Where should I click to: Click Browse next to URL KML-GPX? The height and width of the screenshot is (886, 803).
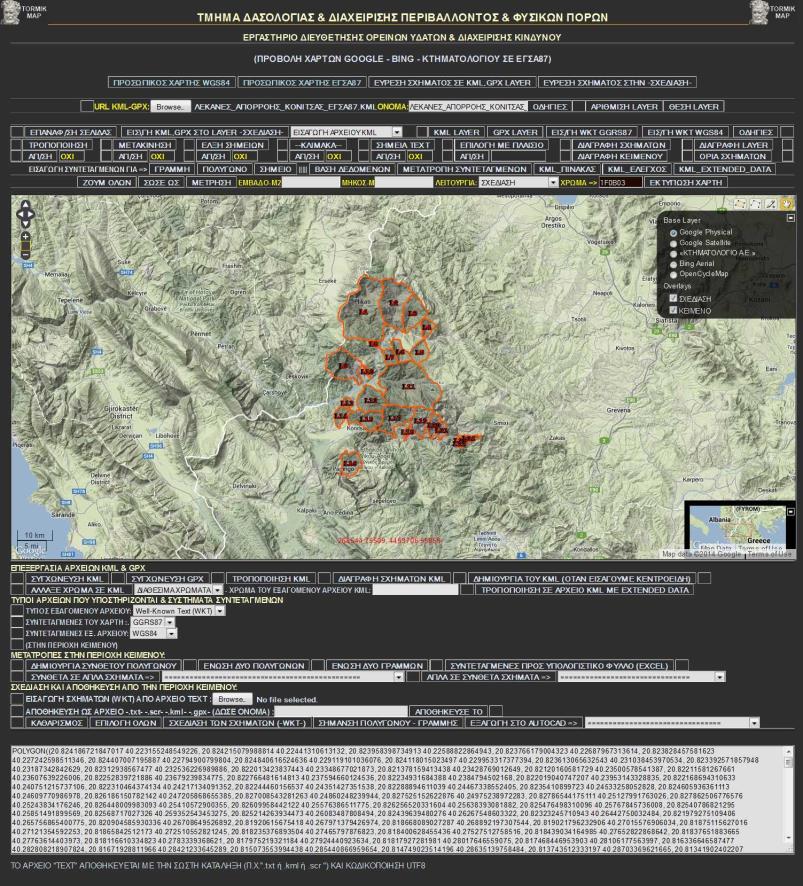(171, 106)
